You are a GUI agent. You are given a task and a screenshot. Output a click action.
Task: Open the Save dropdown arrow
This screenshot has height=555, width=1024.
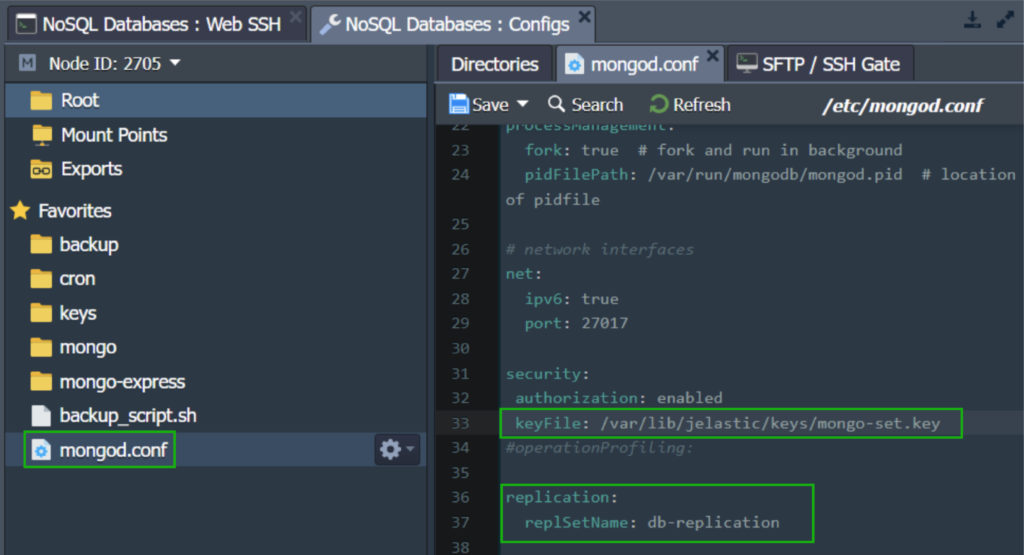(x=522, y=104)
